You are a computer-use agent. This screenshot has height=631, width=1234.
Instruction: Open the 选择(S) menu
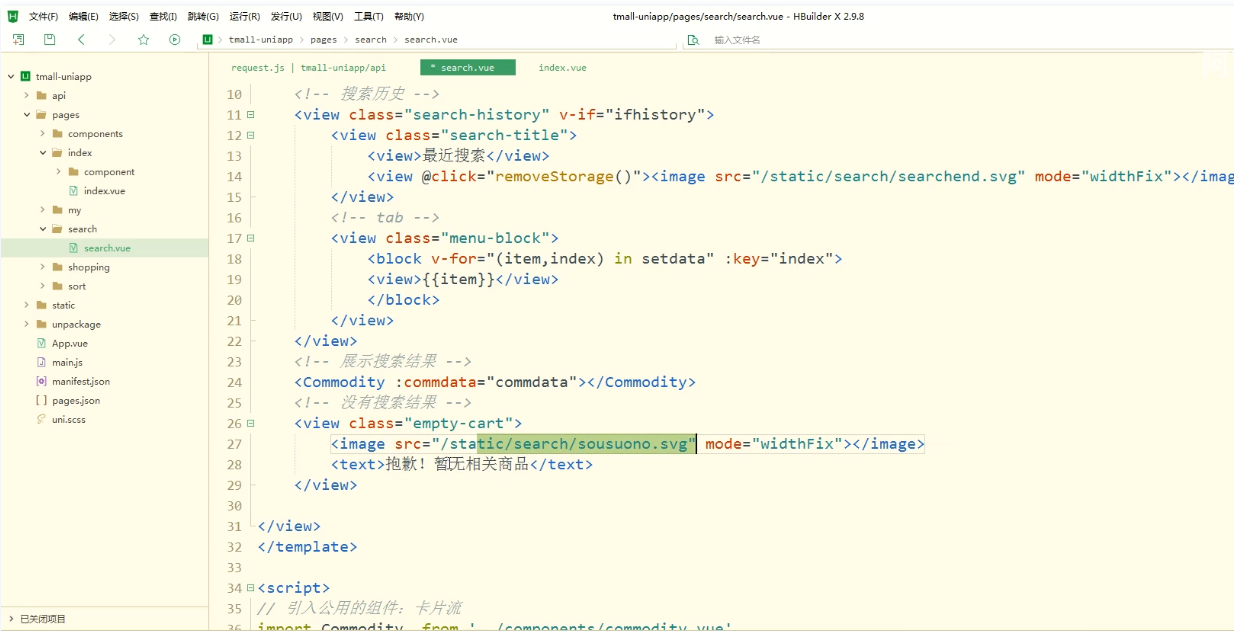124,16
